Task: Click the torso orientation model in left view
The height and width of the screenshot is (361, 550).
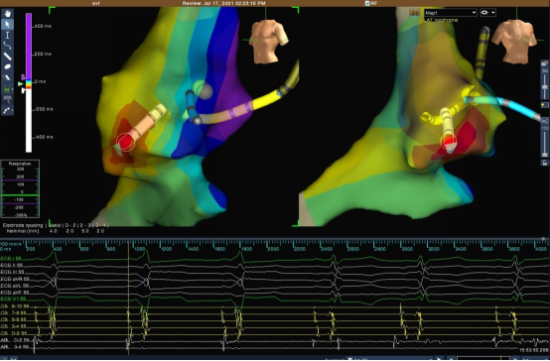Action: coord(269,41)
